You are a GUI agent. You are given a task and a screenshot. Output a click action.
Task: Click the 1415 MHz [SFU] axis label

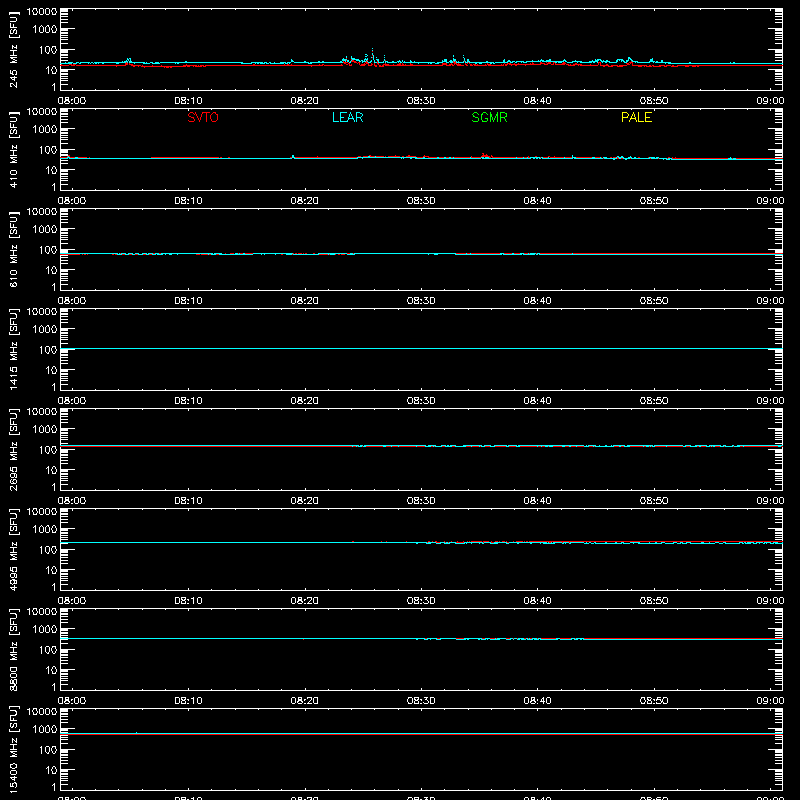click(x=13, y=350)
